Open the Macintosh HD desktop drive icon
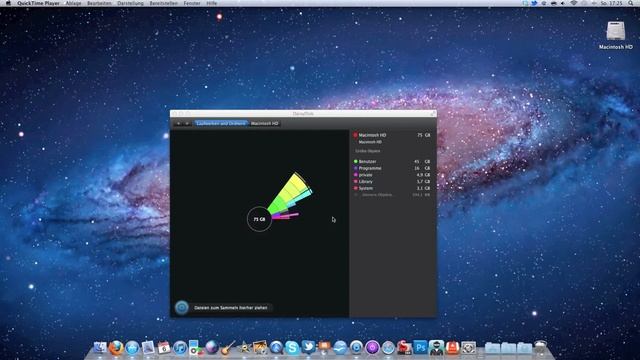 (616, 31)
